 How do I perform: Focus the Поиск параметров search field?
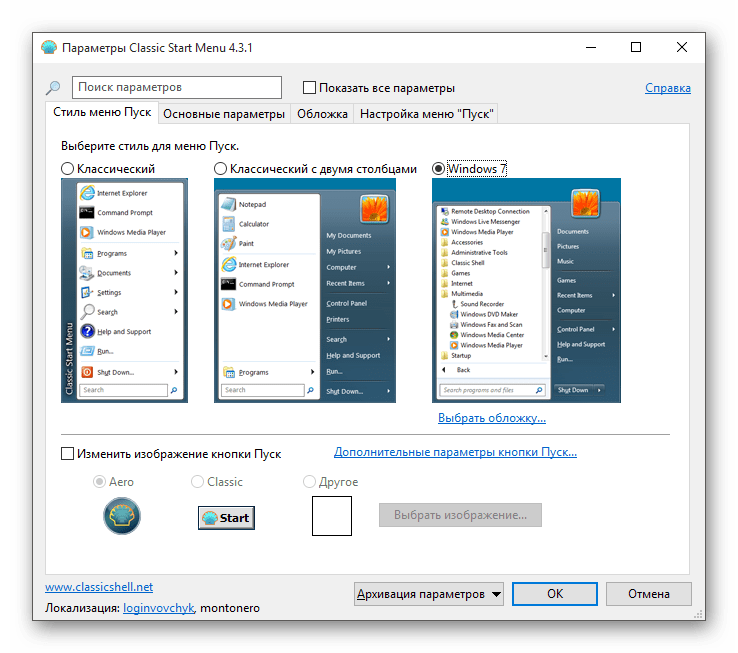177,88
